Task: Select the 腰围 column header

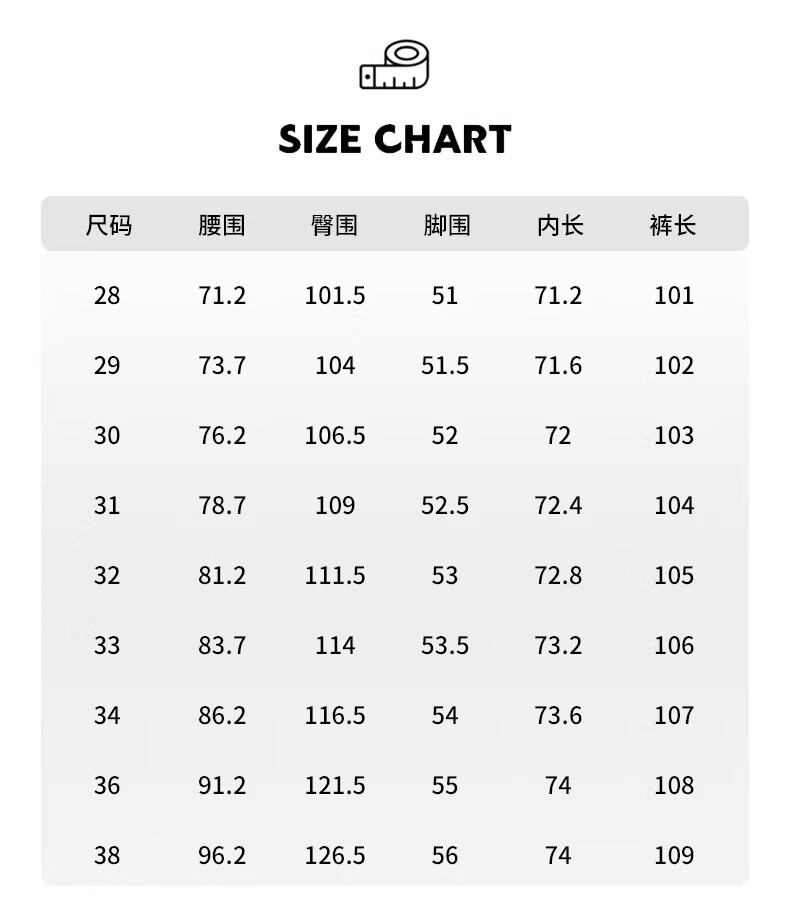Action: click(221, 226)
